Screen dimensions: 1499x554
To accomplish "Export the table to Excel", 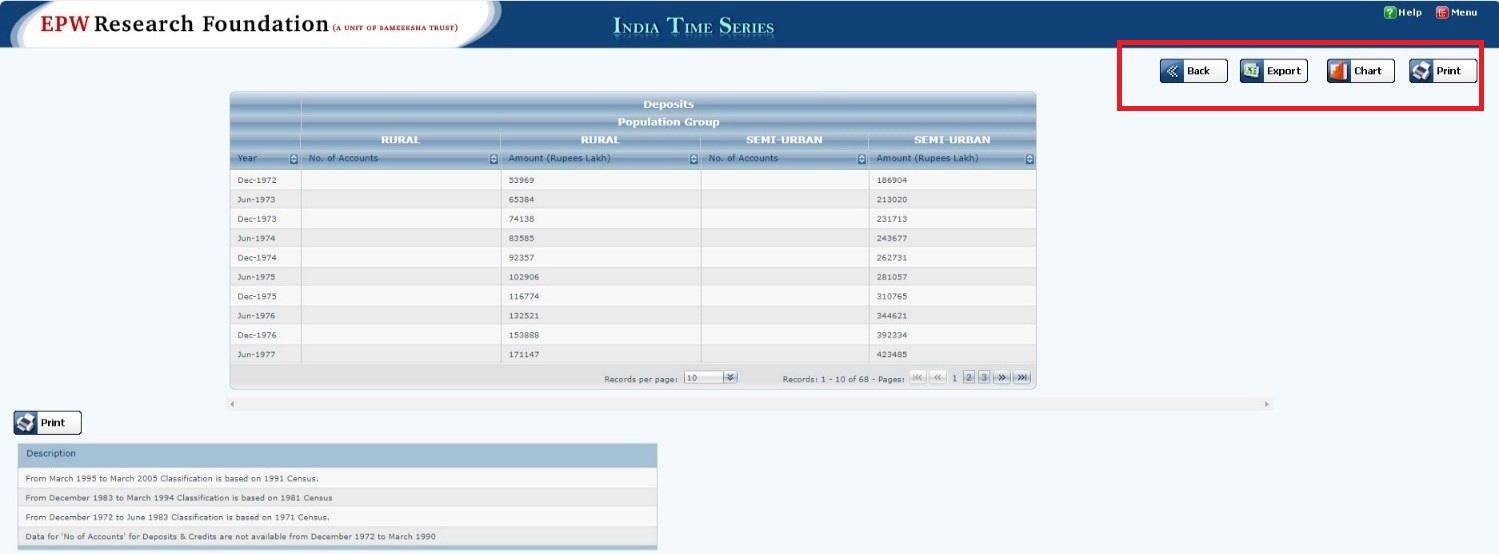I will (1273, 71).
